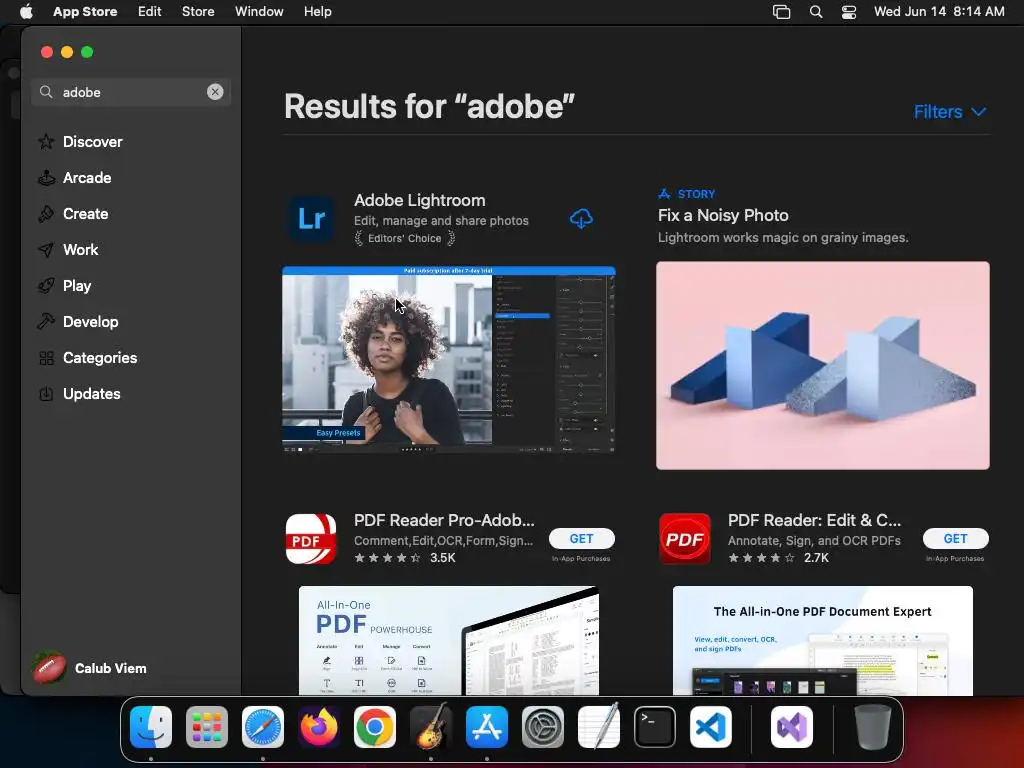Viewport: 1024px width, 768px height.
Task: Click the search magnifier icon in sidebar
Action: tap(46, 92)
